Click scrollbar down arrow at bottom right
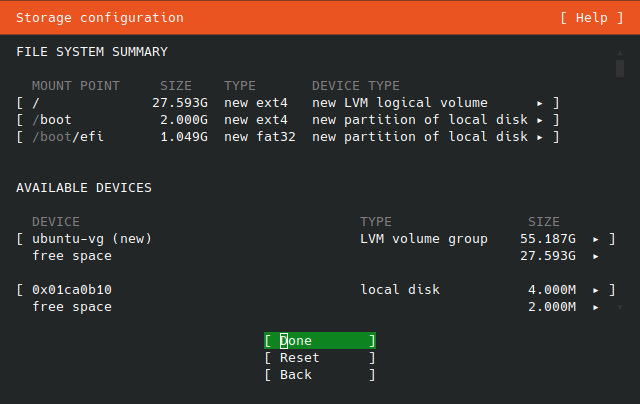Viewport: 640px width, 404px height. [x=620, y=307]
